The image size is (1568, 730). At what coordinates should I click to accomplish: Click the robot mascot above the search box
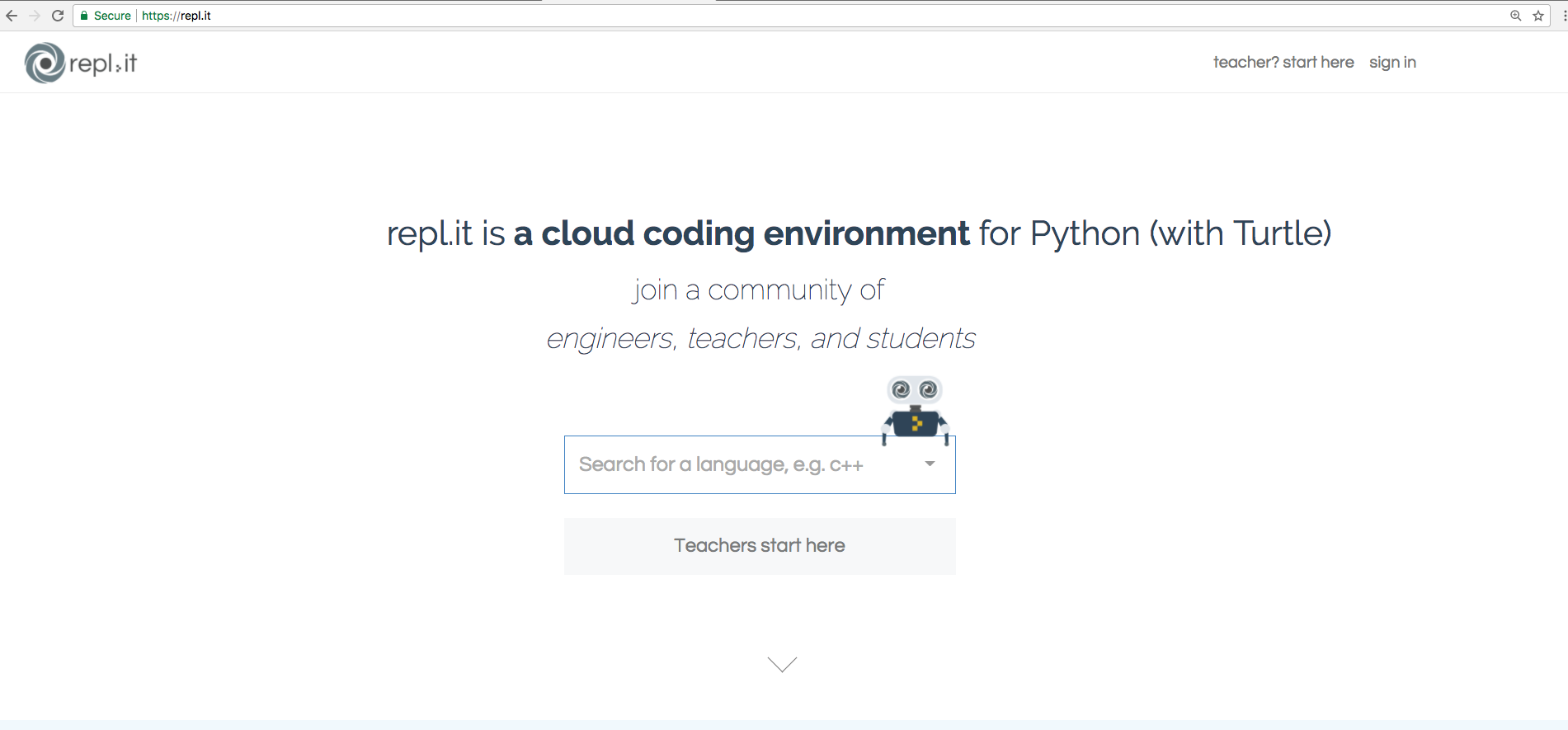coord(915,409)
